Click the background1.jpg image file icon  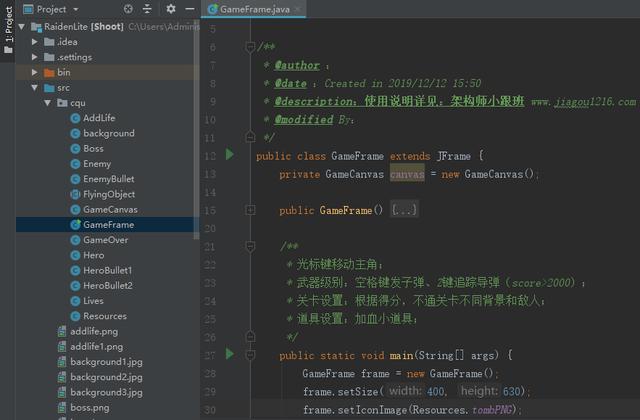[62, 362]
